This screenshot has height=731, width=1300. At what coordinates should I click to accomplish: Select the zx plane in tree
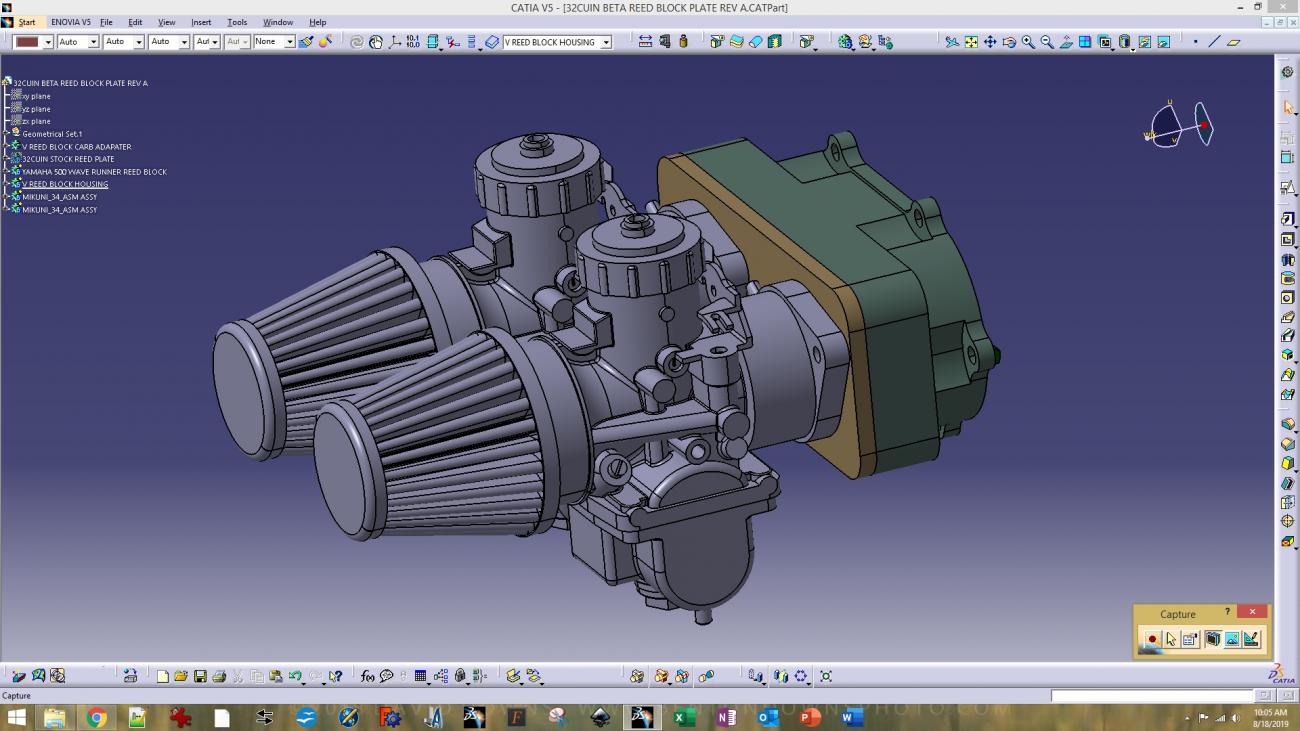[36, 121]
